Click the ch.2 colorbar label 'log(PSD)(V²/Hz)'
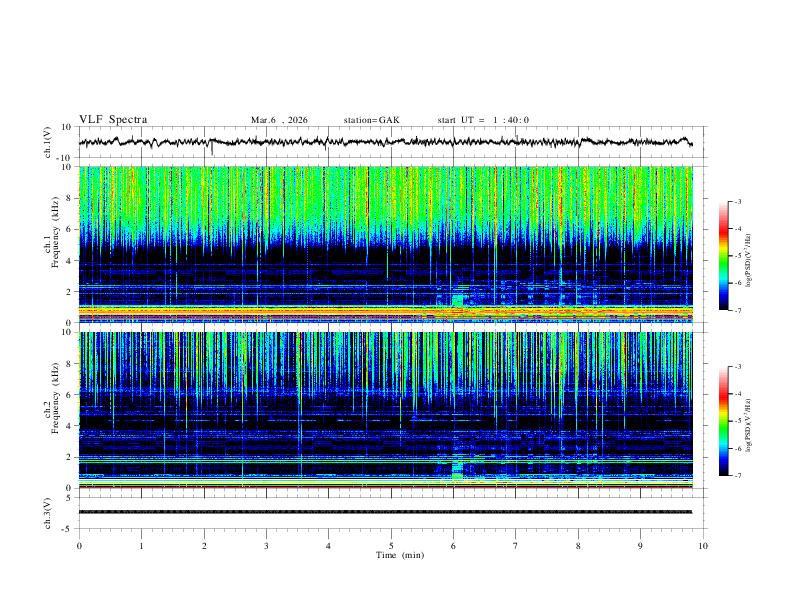792x612 pixels. click(749, 425)
